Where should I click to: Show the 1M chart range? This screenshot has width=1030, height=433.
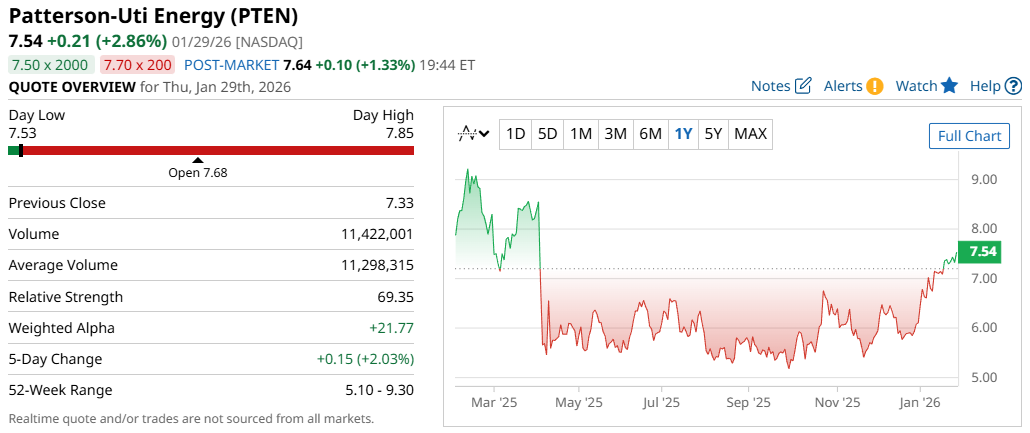click(x=581, y=133)
